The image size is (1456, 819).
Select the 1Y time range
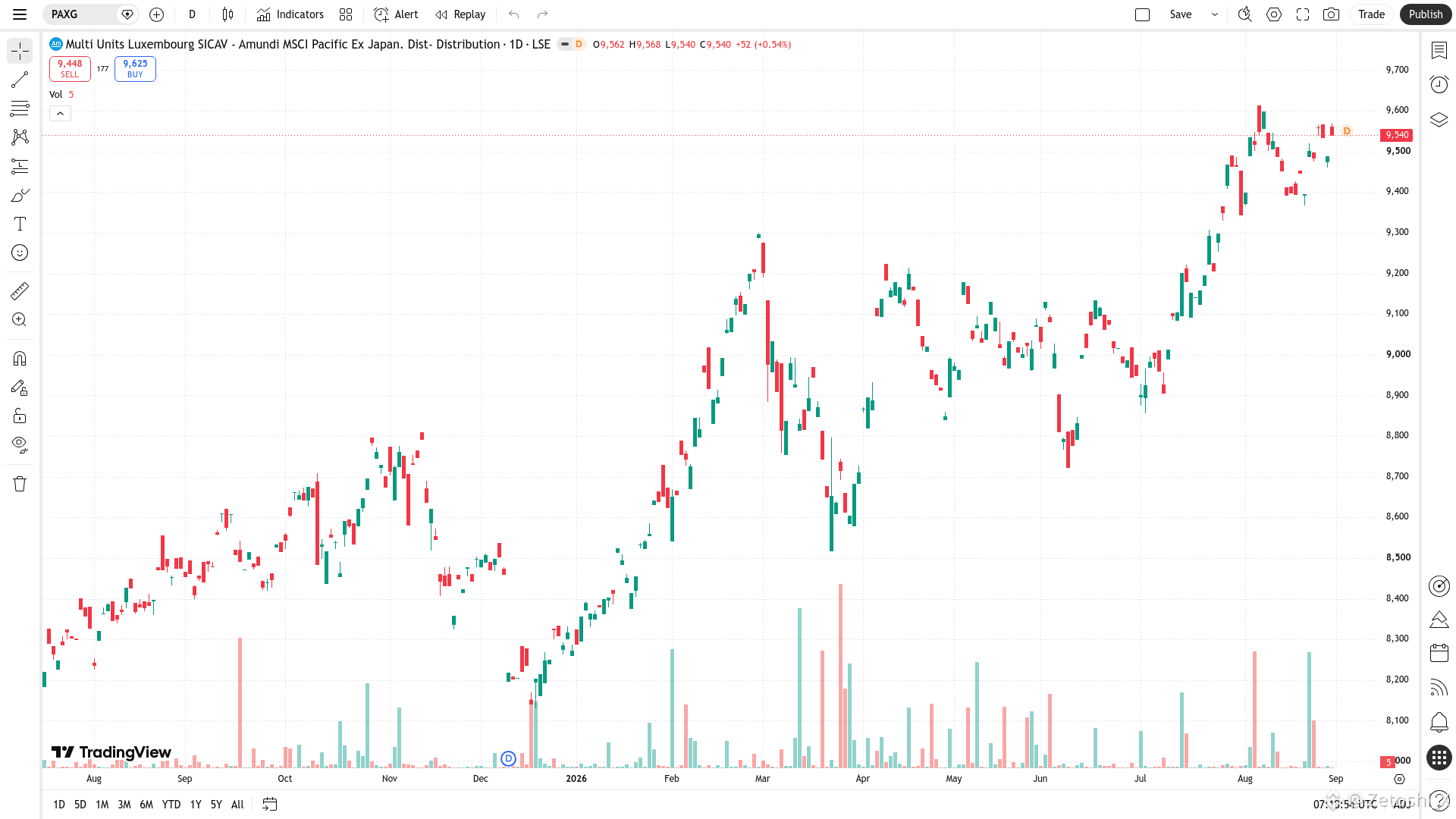196,805
